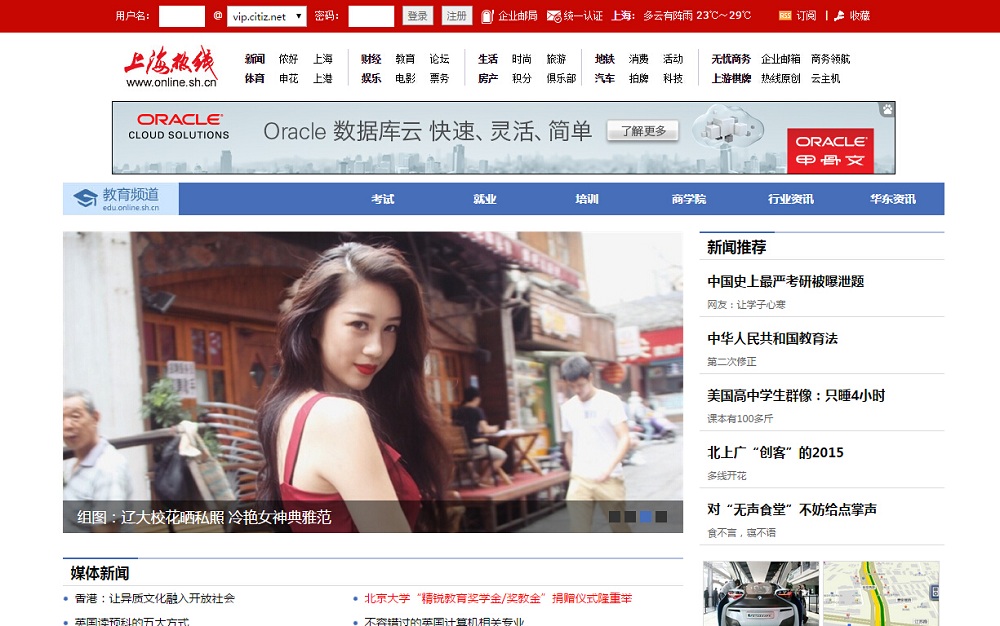Click the 票务 link
The image size is (1000, 626).
[439, 78]
